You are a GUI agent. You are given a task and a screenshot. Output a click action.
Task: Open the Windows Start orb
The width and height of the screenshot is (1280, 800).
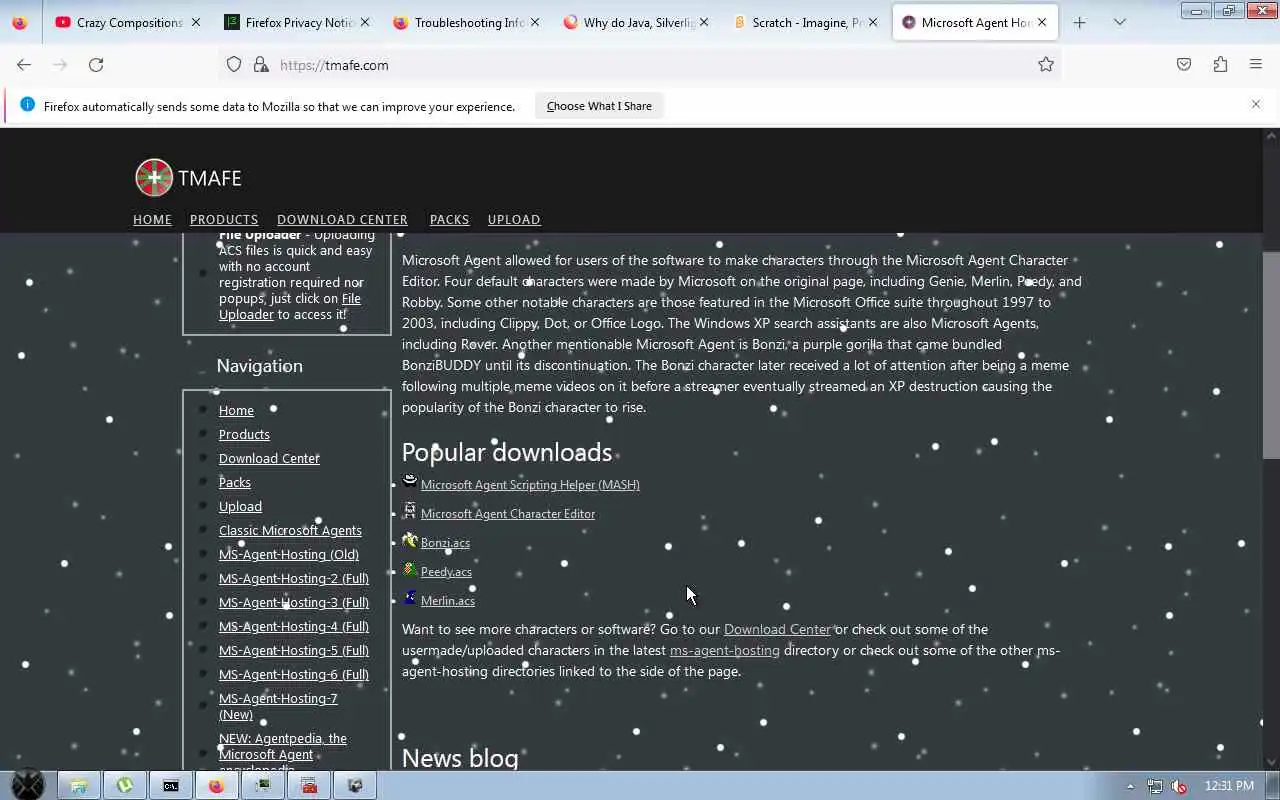pos(28,785)
